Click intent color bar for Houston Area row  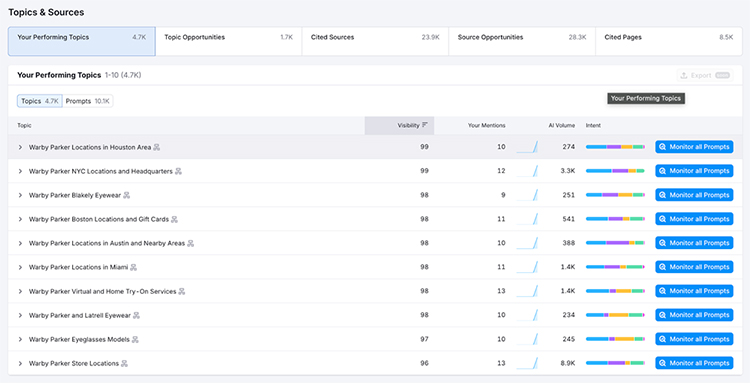click(x=615, y=147)
